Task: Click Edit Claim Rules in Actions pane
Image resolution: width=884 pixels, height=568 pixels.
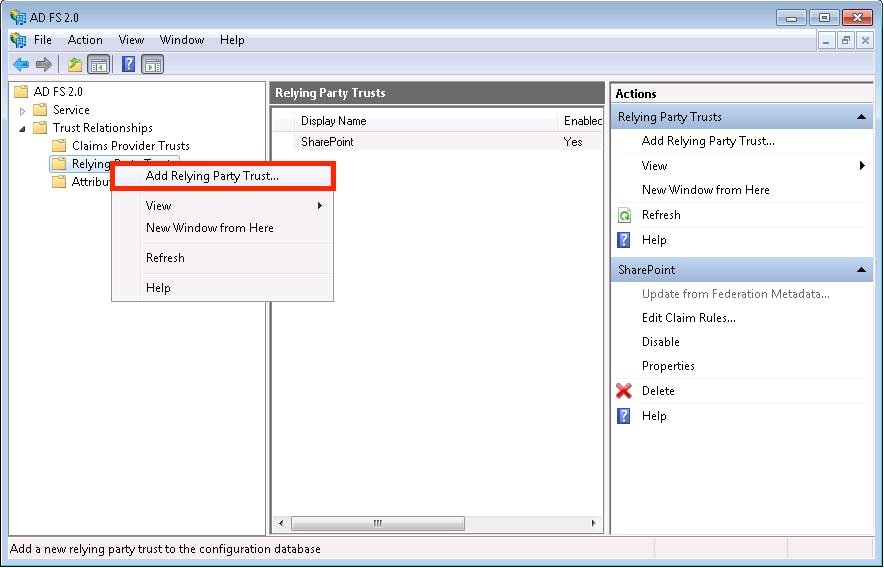Action: pyautogui.click(x=688, y=318)
